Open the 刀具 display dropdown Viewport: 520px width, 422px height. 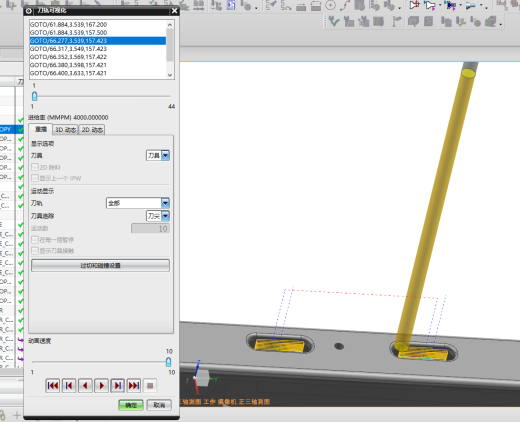158,155
